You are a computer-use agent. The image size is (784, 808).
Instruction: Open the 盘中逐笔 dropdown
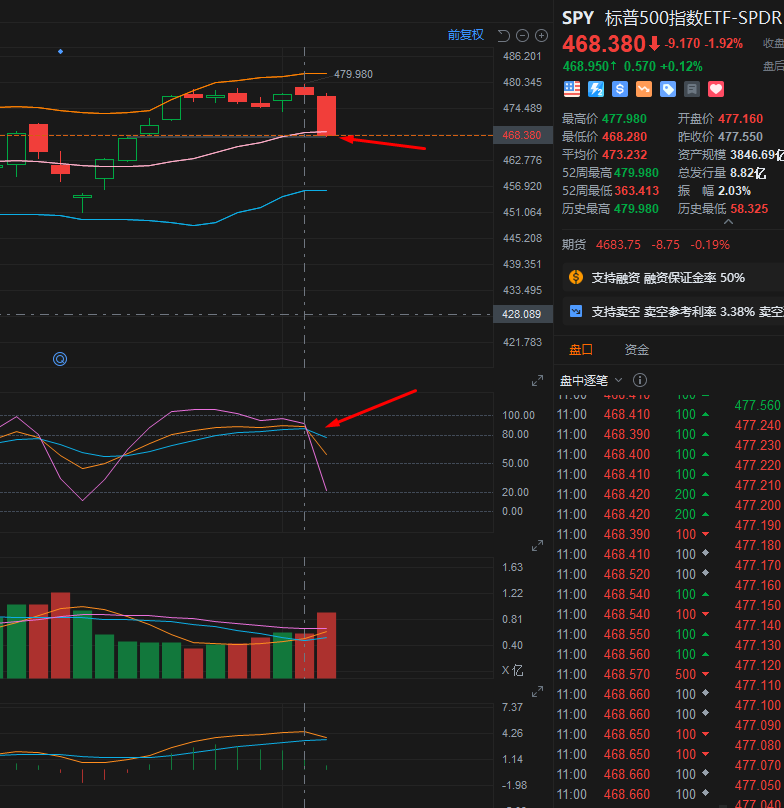coord(591,380)
